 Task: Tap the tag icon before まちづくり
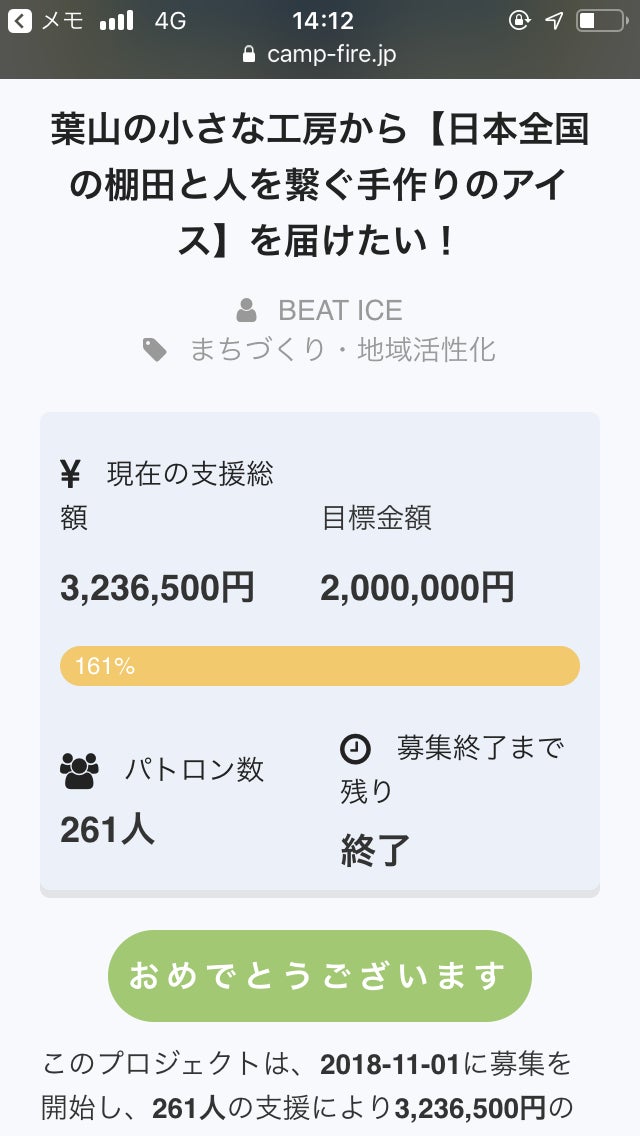click(155, 350)
